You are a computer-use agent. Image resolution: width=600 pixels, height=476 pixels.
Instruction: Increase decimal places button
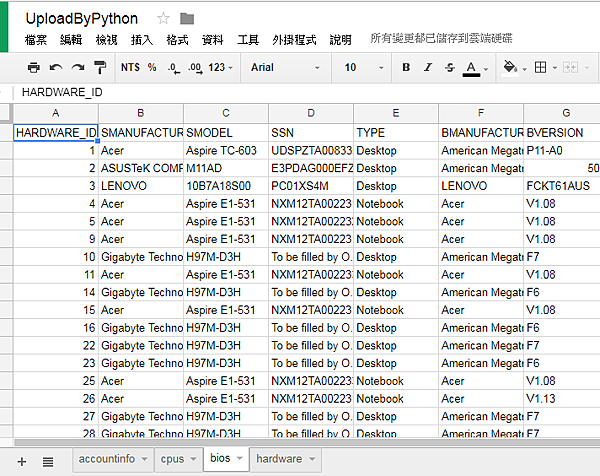[x=195, y=68]
